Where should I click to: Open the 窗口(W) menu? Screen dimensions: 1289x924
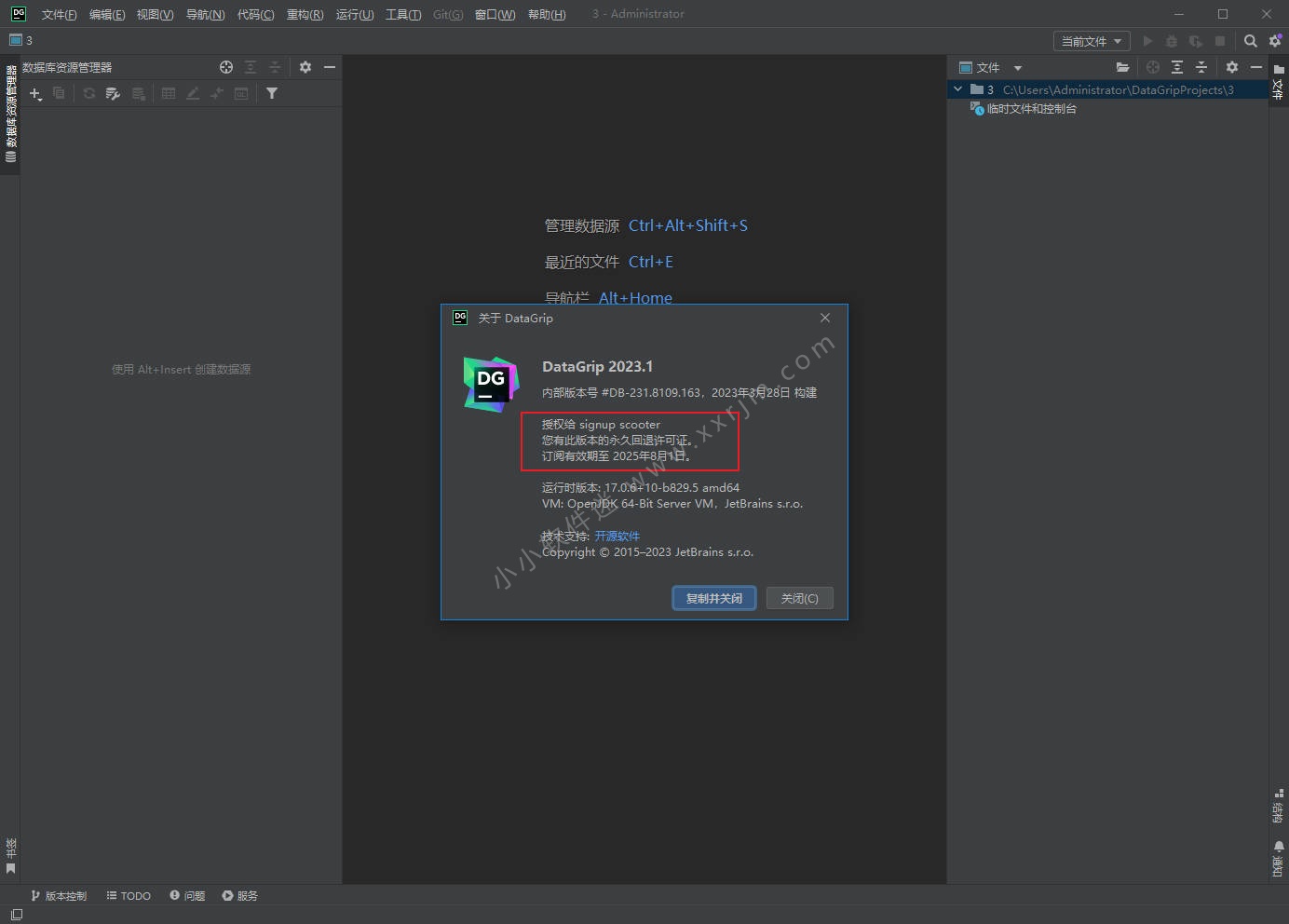[495, 14]
